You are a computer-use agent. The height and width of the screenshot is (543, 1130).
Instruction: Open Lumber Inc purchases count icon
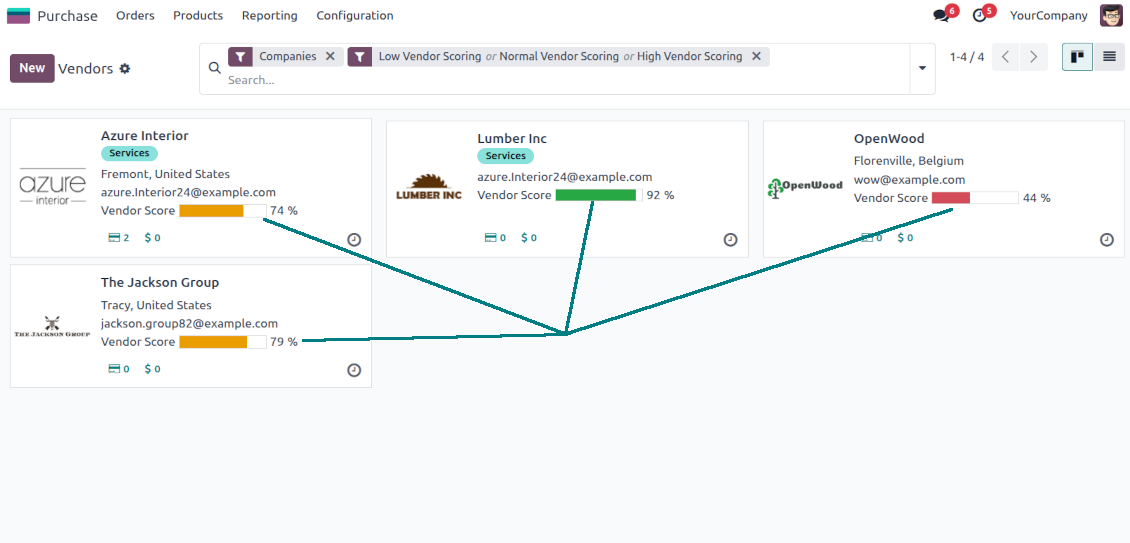pos(495,237)
